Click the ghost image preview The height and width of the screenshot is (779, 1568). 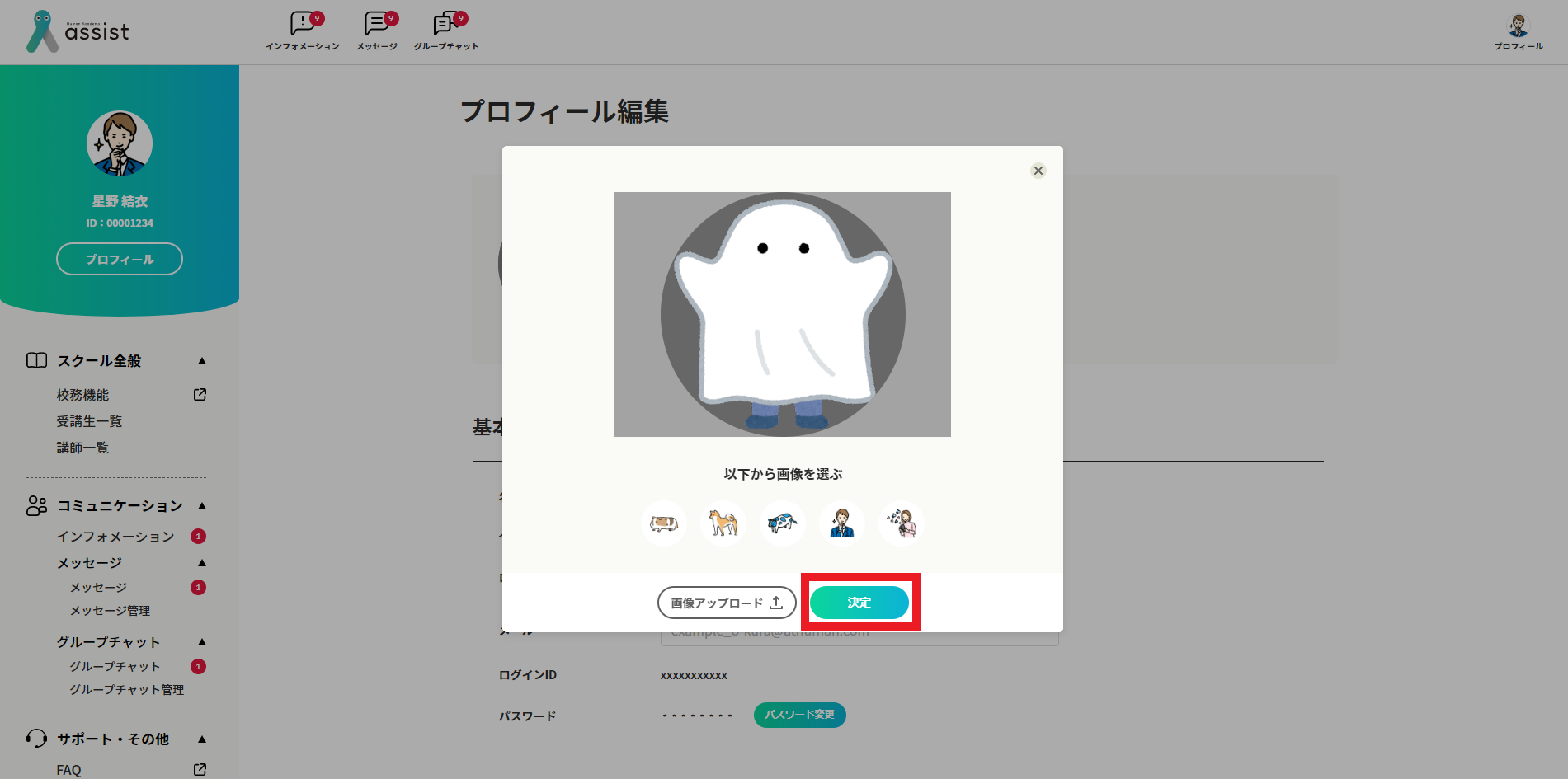(782, 314)
